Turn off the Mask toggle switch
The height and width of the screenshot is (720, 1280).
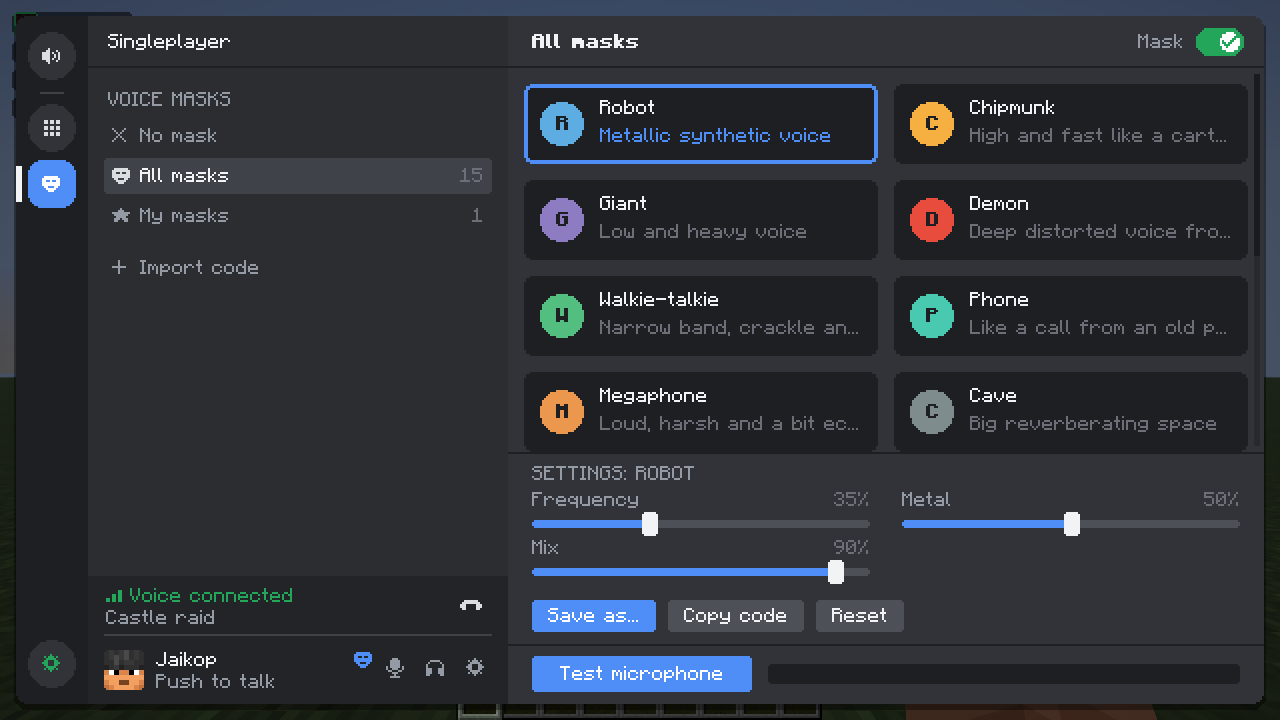1220,42
